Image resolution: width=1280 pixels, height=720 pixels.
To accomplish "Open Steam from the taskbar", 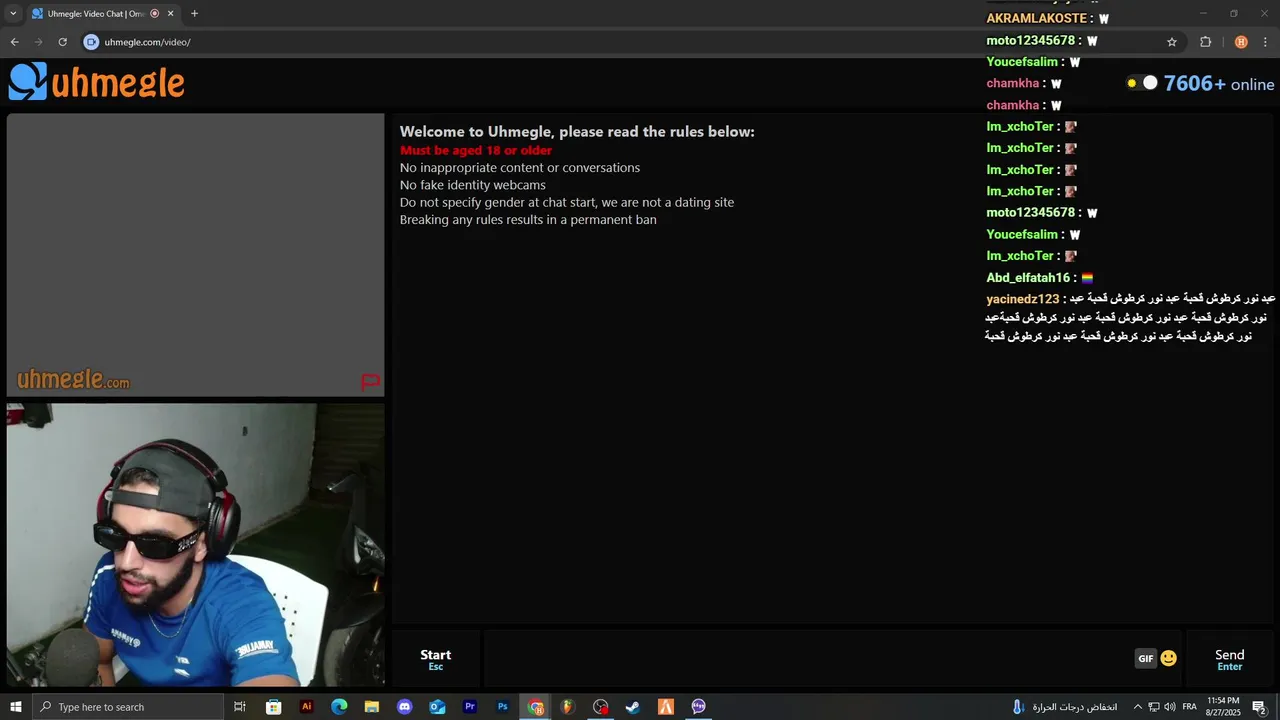I will [x=633, y=707].
